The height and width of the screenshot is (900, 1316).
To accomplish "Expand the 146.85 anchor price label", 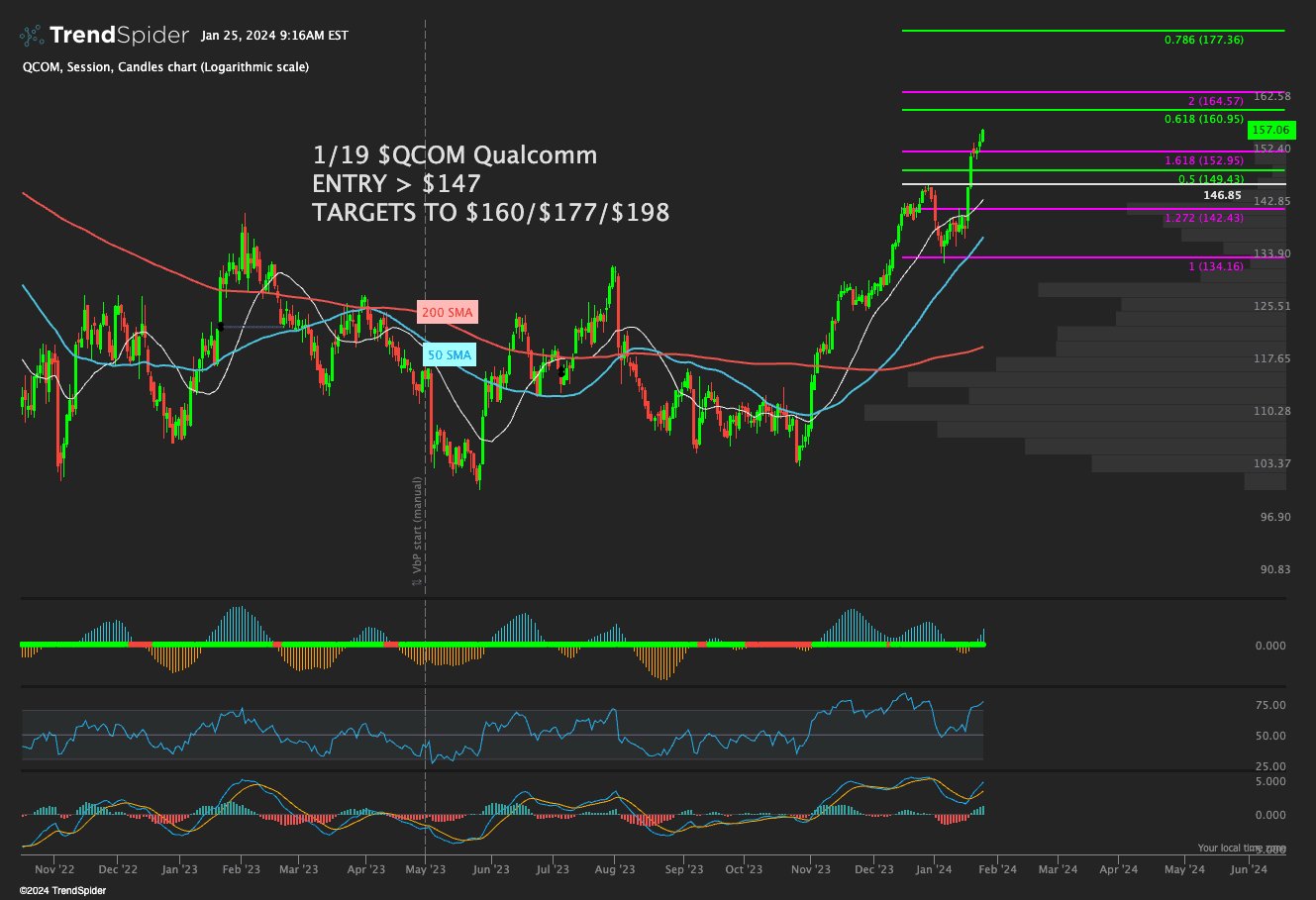I will tap(1224, 195).
